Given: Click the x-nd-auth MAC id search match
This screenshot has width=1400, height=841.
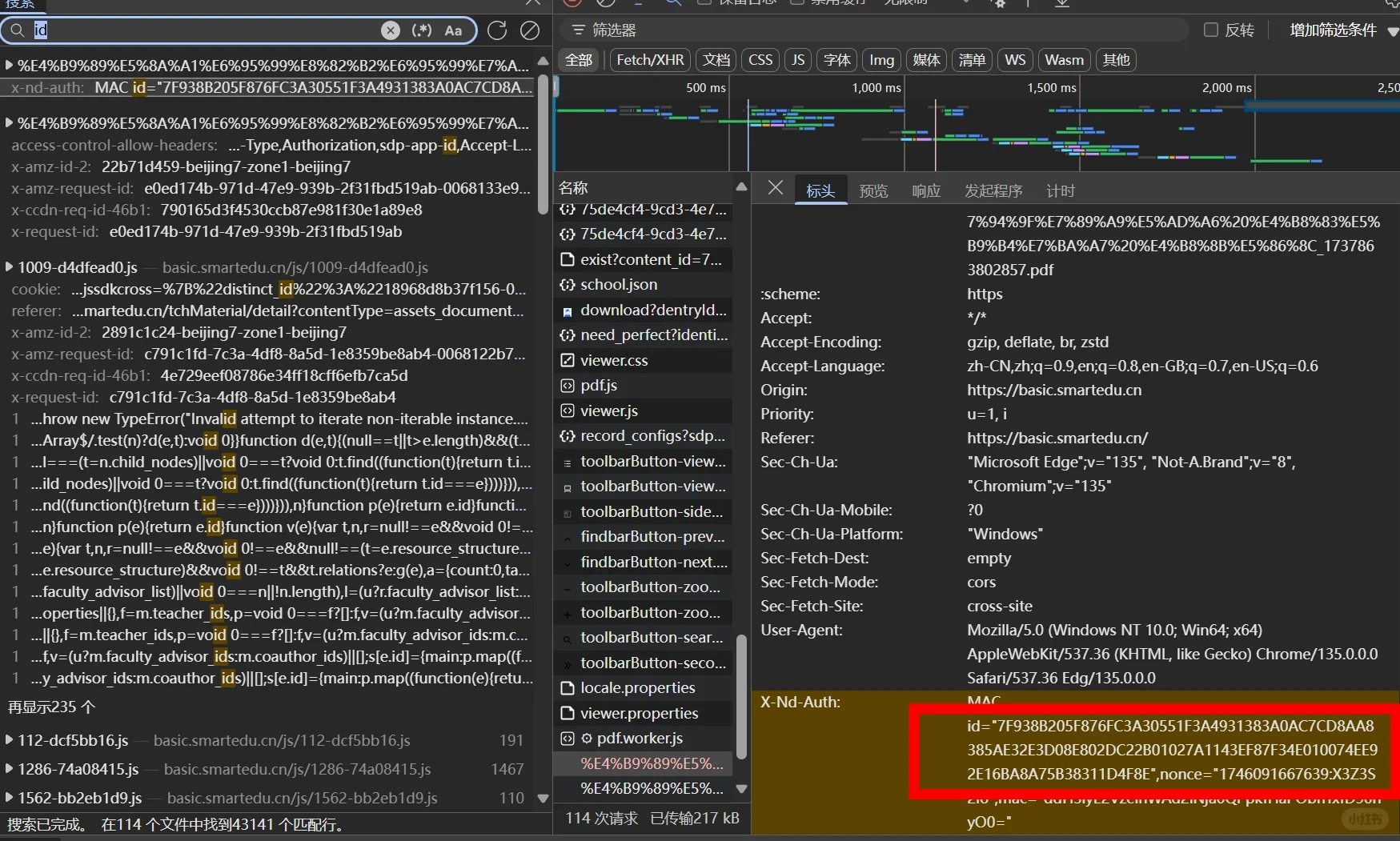Looking at the screenshot, I should (x=267, y=87).
